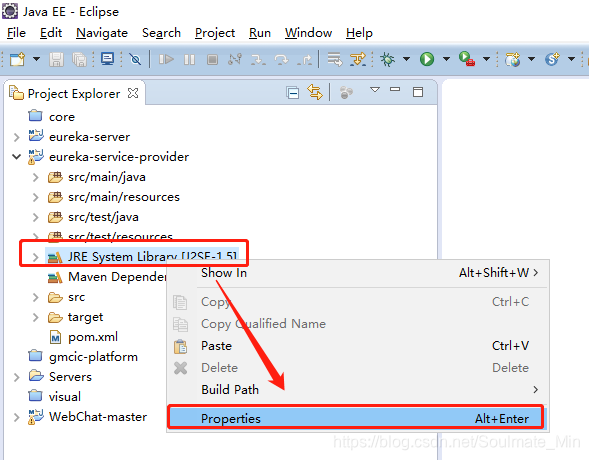Expand the JRE System Library node
The width and height of the screenshot is (589, 460).
coord(35,257)
